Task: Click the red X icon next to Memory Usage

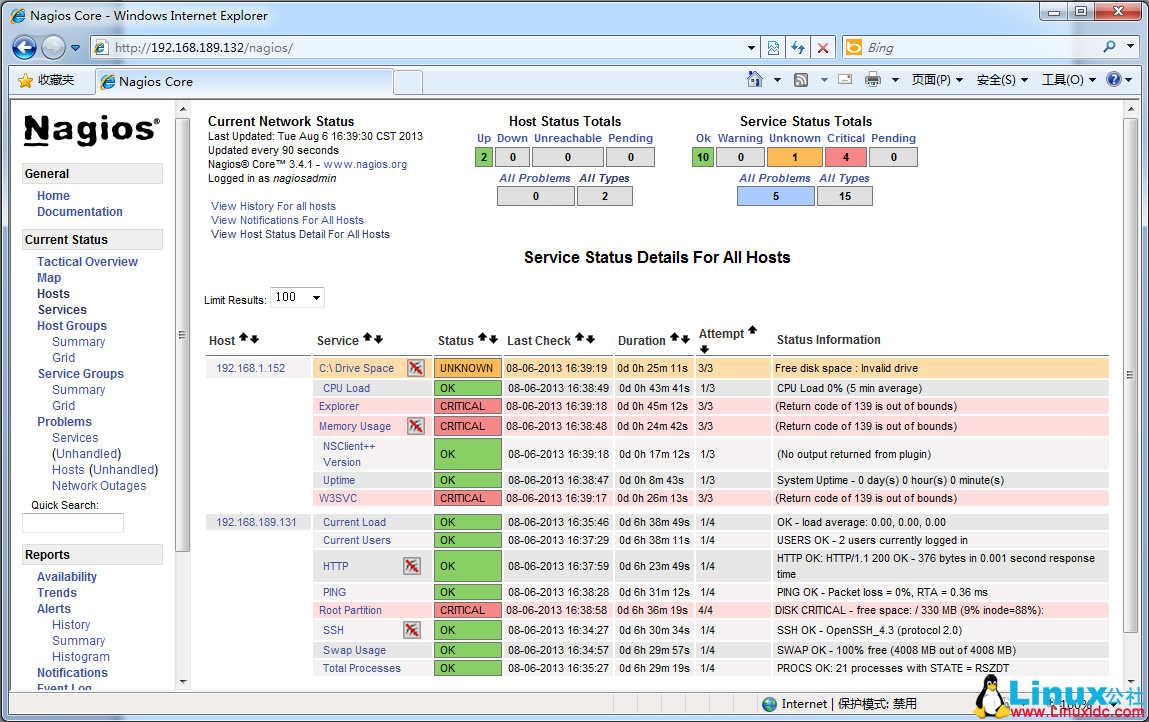Action: 417,426
